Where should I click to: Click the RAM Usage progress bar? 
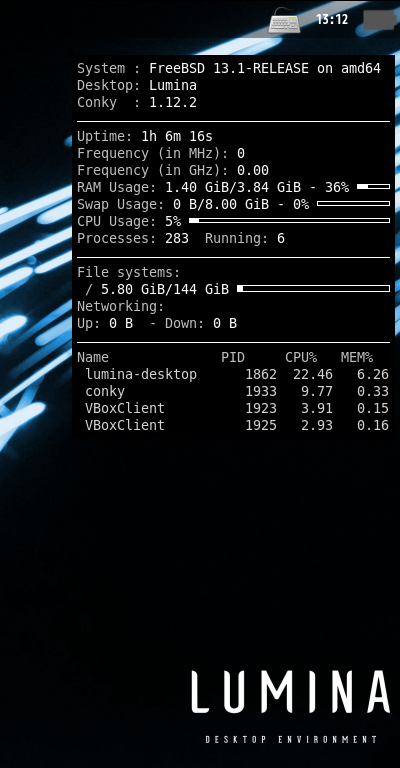pos(374,187)
